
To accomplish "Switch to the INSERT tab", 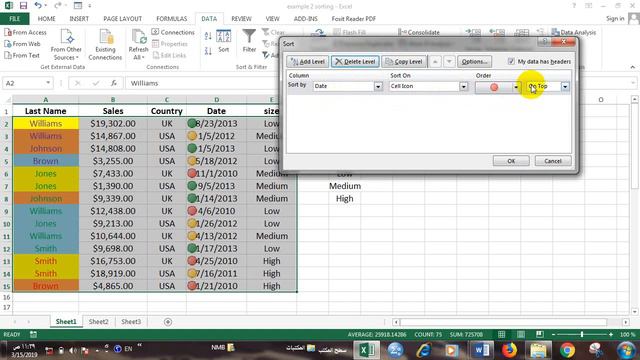I will (79, 19).
